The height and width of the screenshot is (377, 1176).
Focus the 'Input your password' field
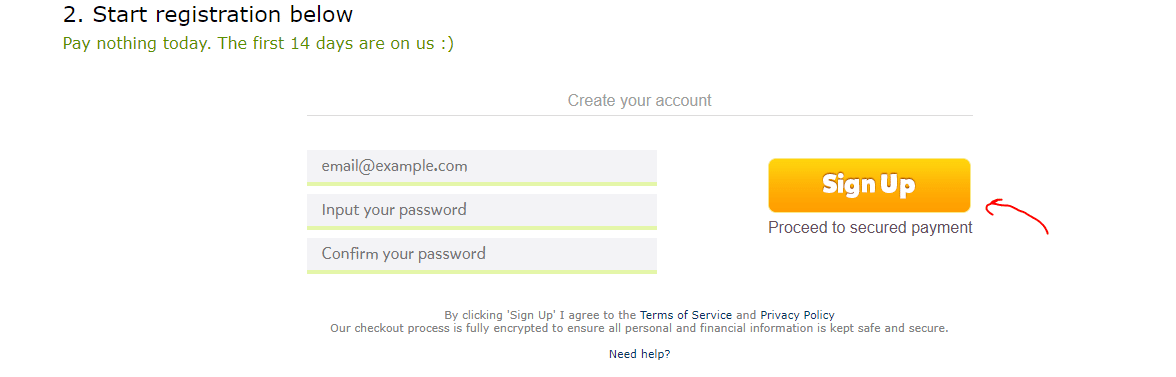point(482,210)
